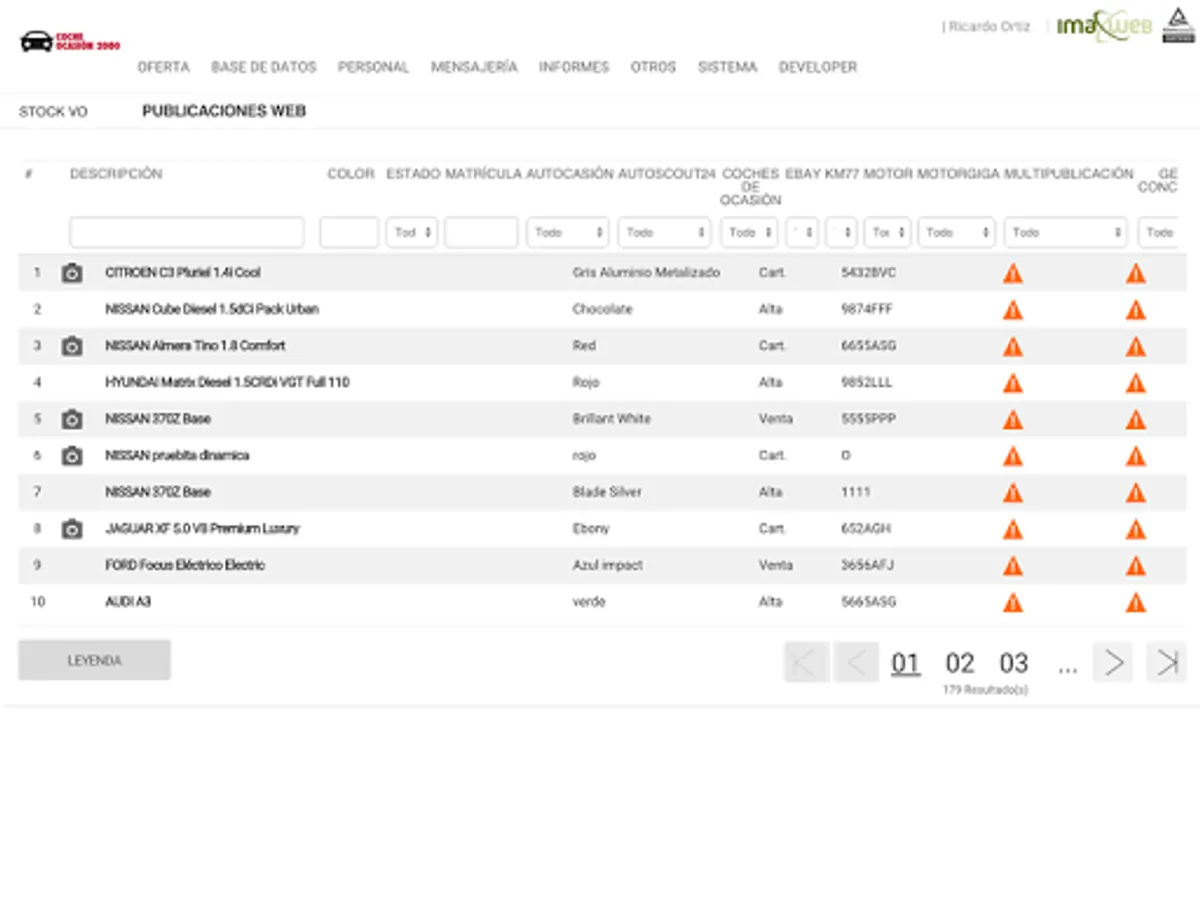Open the SISTEMA menu
The width and height of the screenshot is (1200, 900).
pos(727,67)
